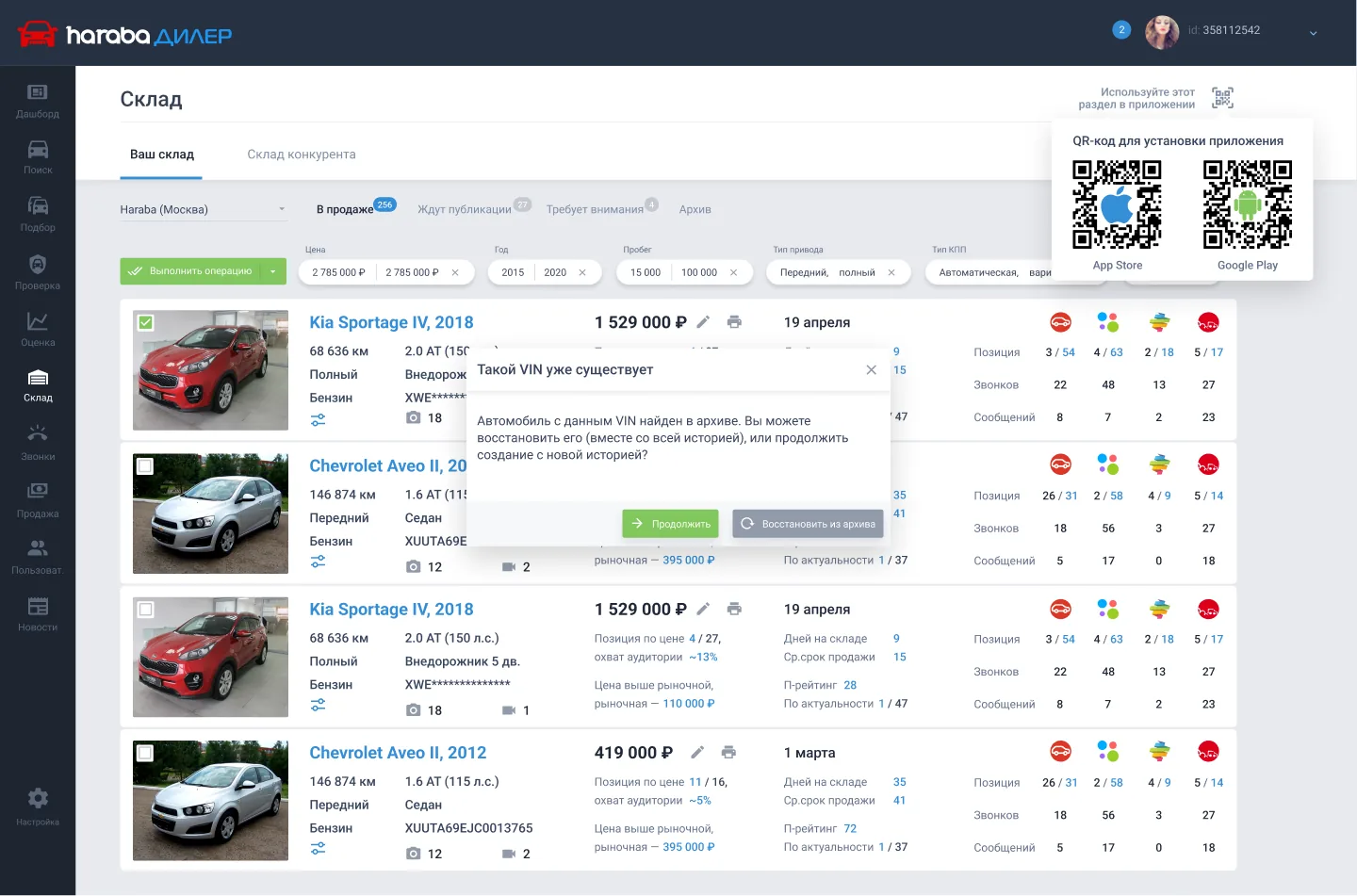Edit price 419 000 of Chevrolet Aveo
The height and width of the screenshot is (896, 1357).
tap(697, 753)
